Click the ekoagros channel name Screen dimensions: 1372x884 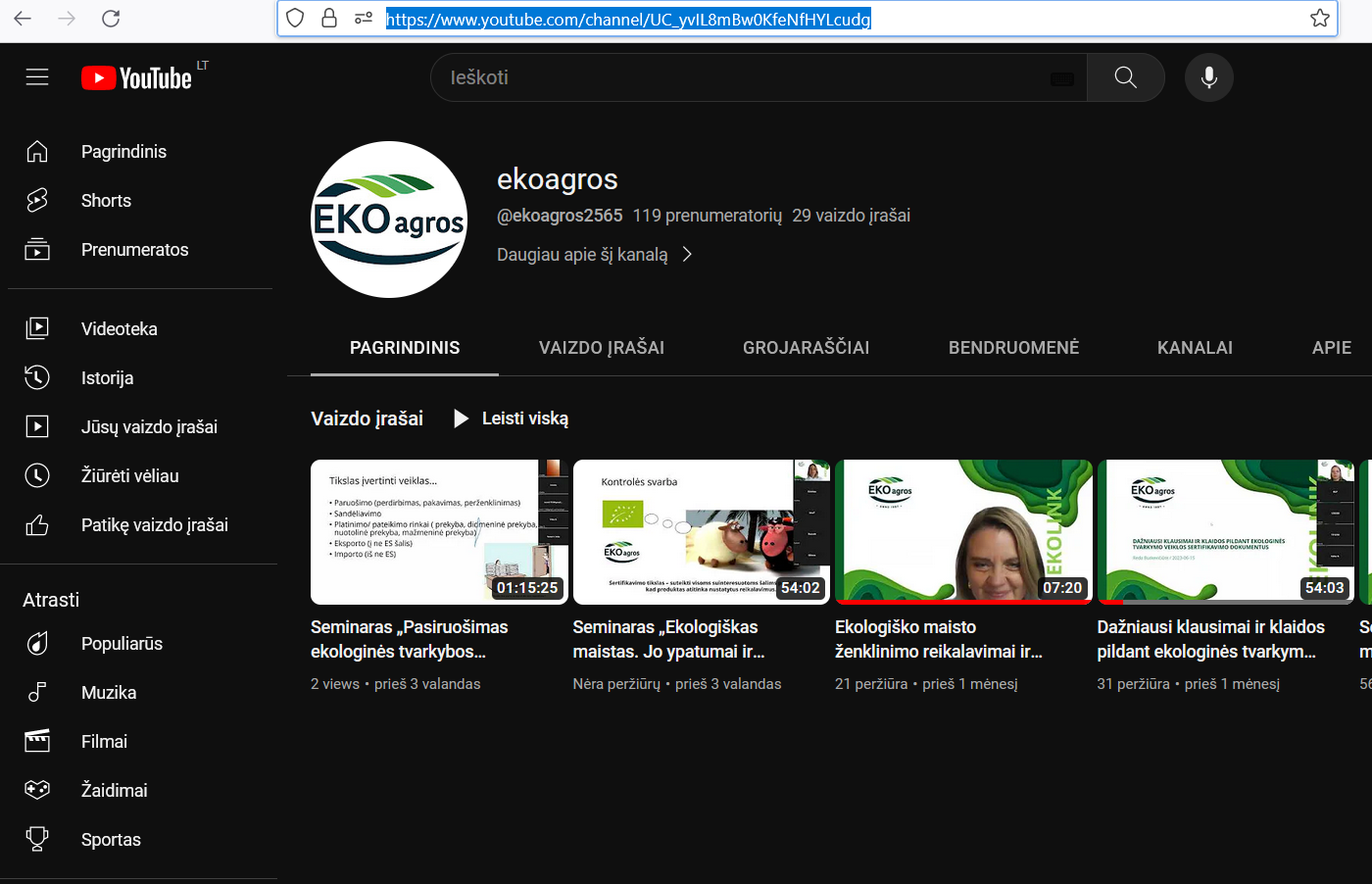[x=558, y=179]
